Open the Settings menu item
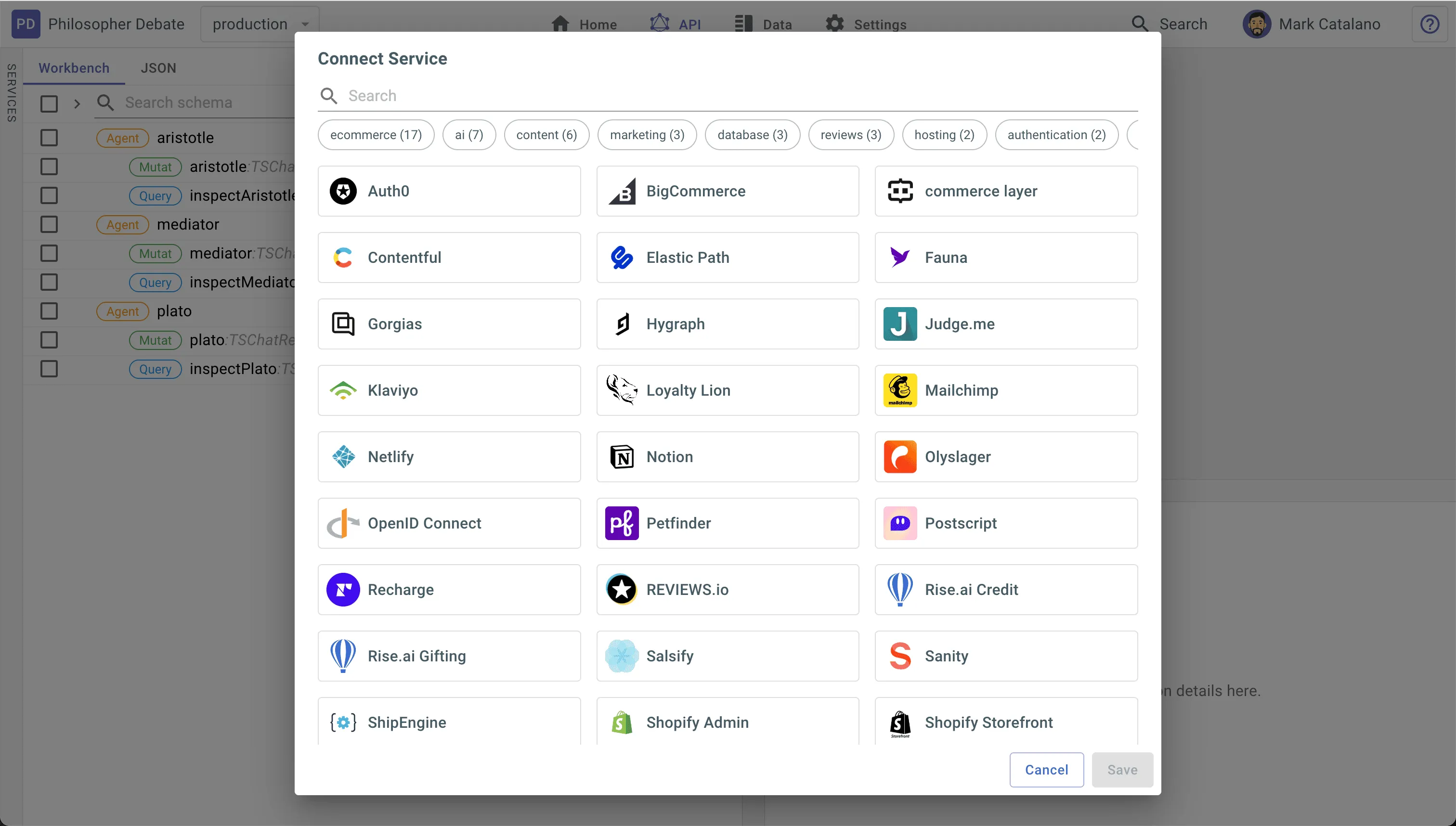 [x=866, y=25]
